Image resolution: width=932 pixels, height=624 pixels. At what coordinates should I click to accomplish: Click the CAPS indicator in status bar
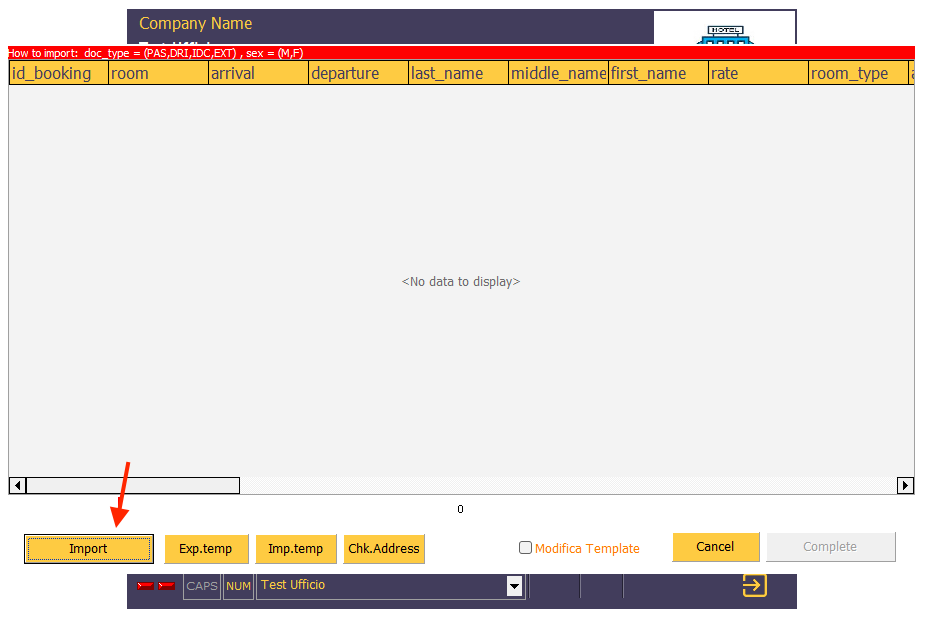(x=202, y=586)
